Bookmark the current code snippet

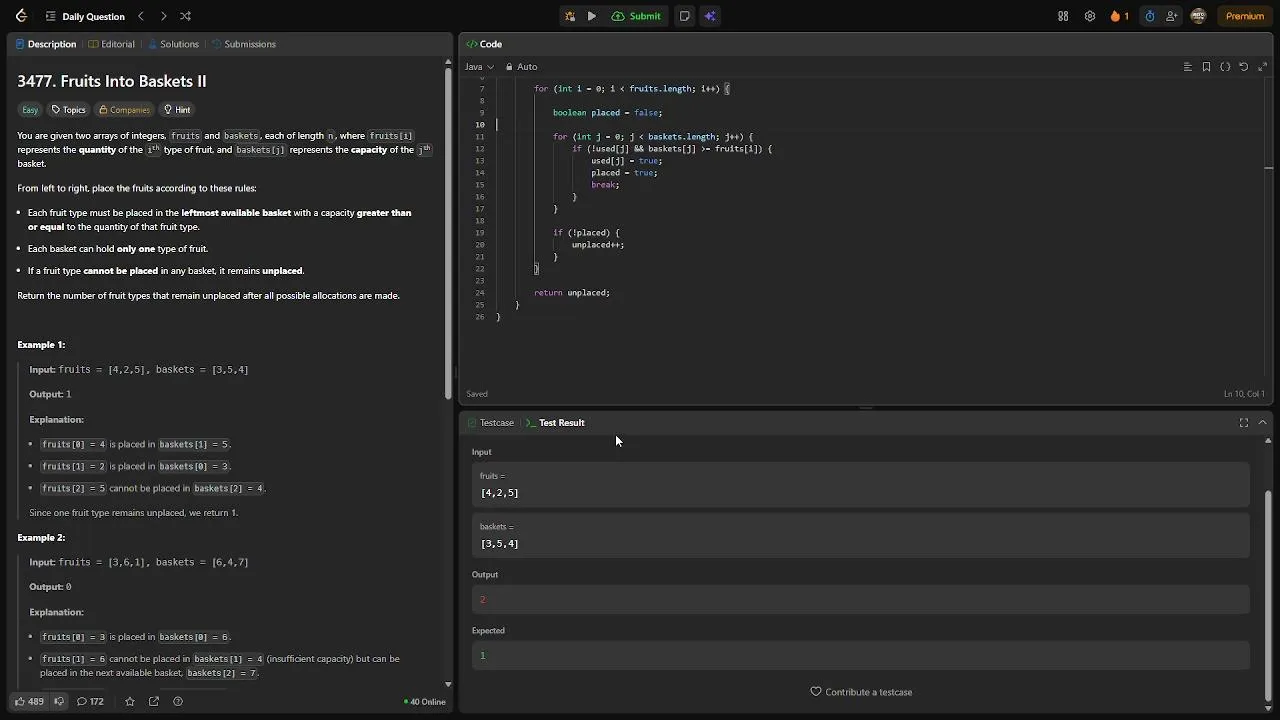pyautogui.click(x=1206, y=67)
